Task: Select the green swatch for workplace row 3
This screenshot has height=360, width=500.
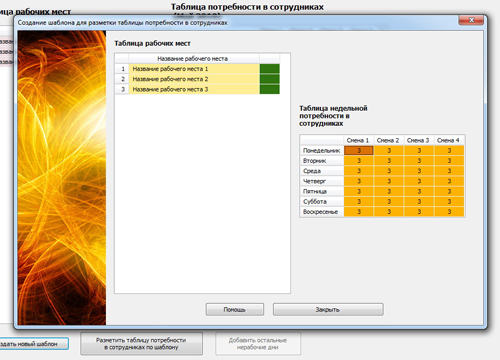Action: (269, 89)
